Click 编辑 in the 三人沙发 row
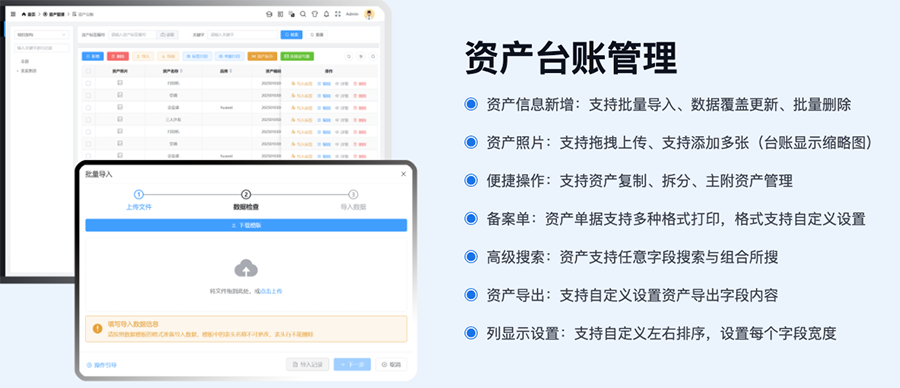The width and height of the screenshot is (900, 388). point(324,120)
